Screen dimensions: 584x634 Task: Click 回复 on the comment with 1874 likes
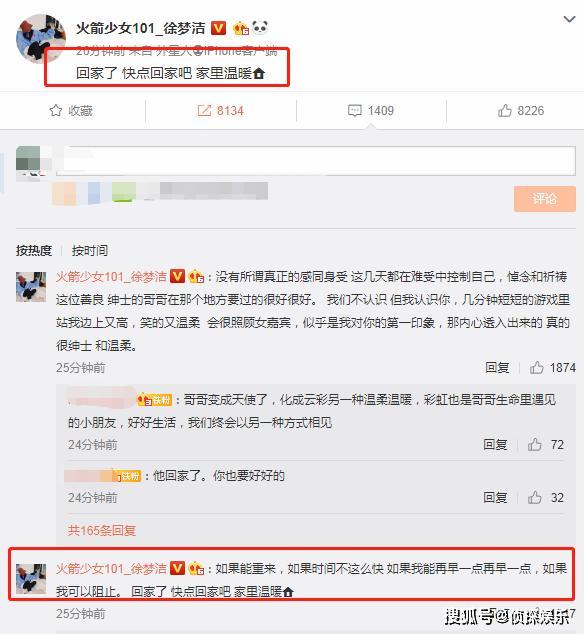coord(497,368)
